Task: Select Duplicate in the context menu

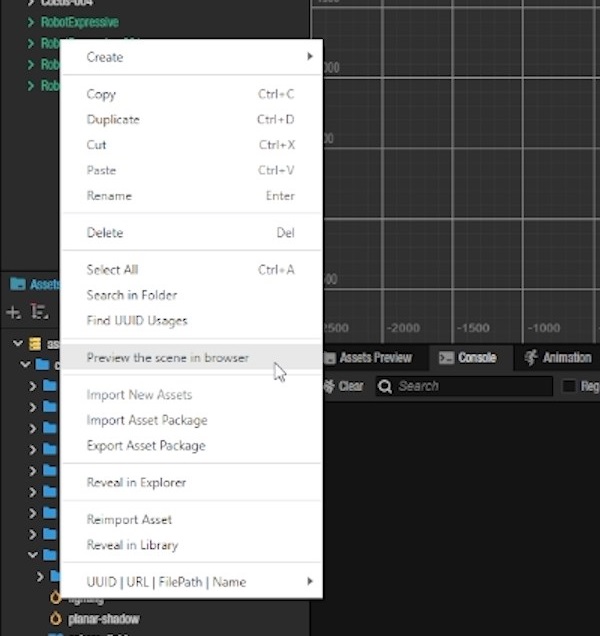Action: click(113, 120)
